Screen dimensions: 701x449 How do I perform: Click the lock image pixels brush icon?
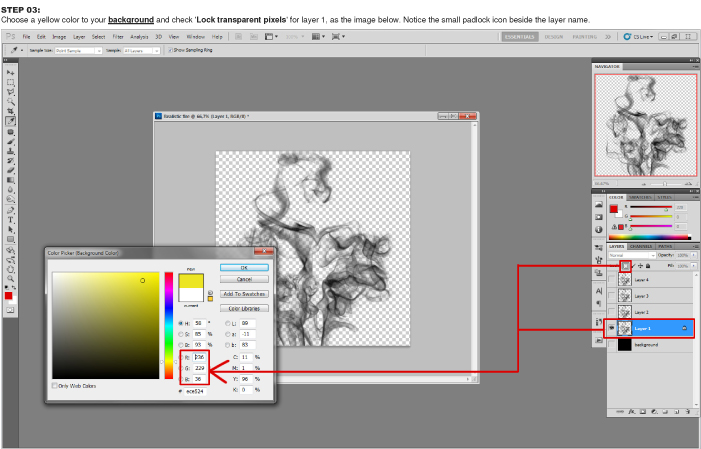tap(633, 266)
